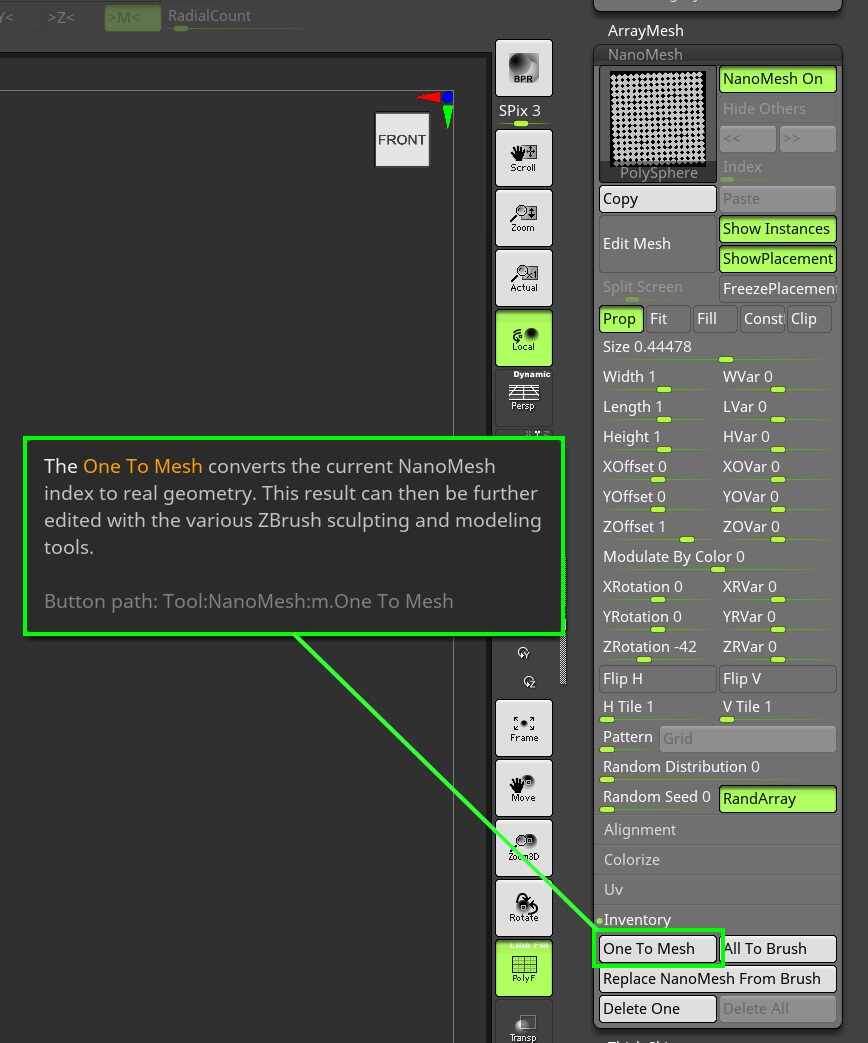Click the XOVar variation slider

pos(778,469)
